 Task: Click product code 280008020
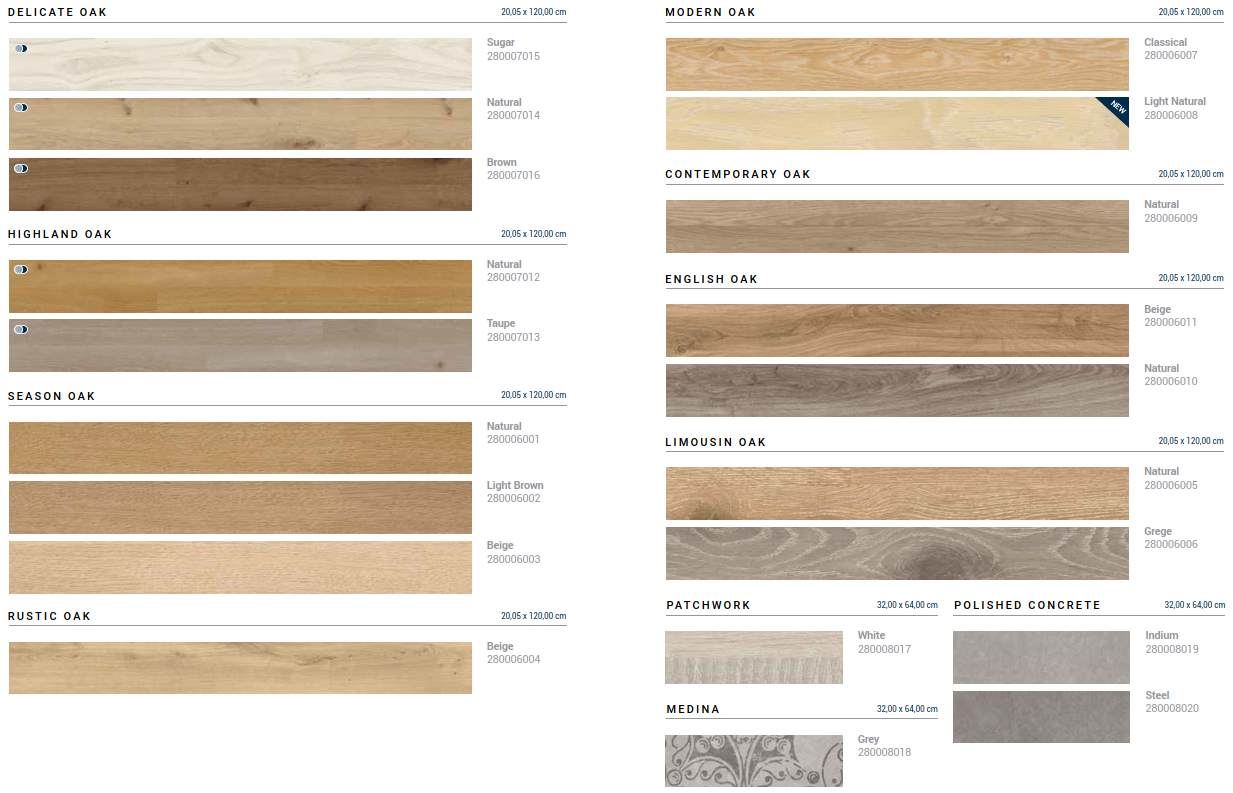(1172, 708)
